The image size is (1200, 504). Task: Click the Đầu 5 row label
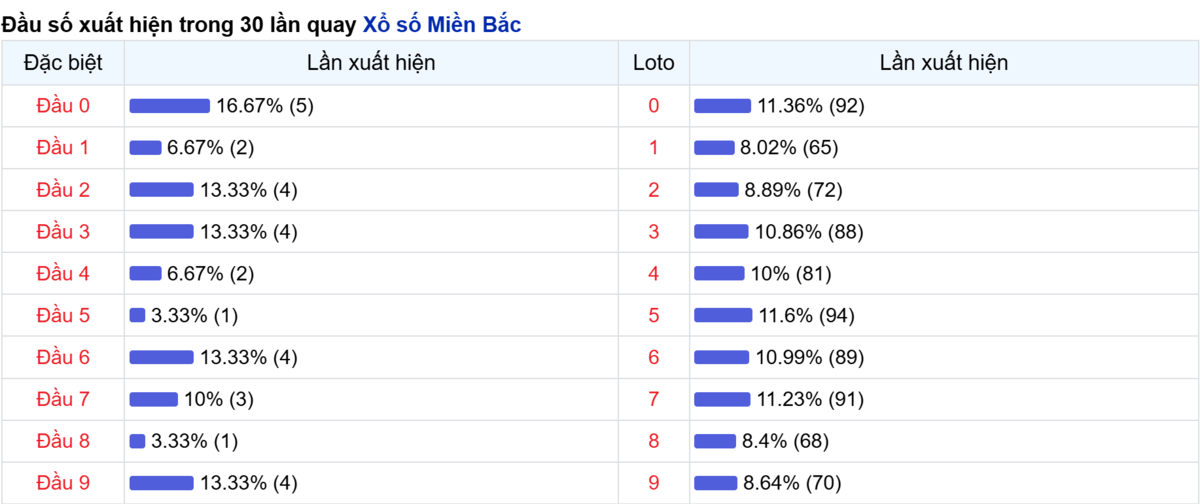tap(63, 316)
